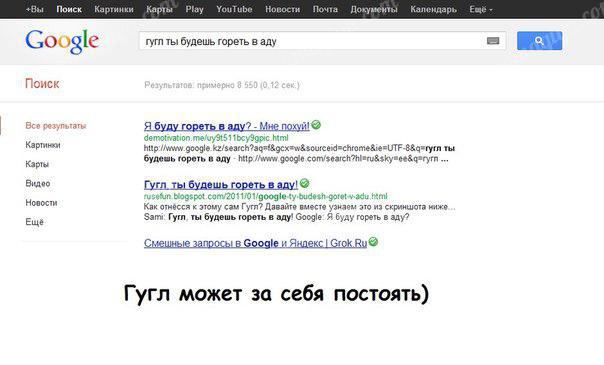Open 'Календарь' in the top bar
This screenshot has height=365, width=604.
433,9
